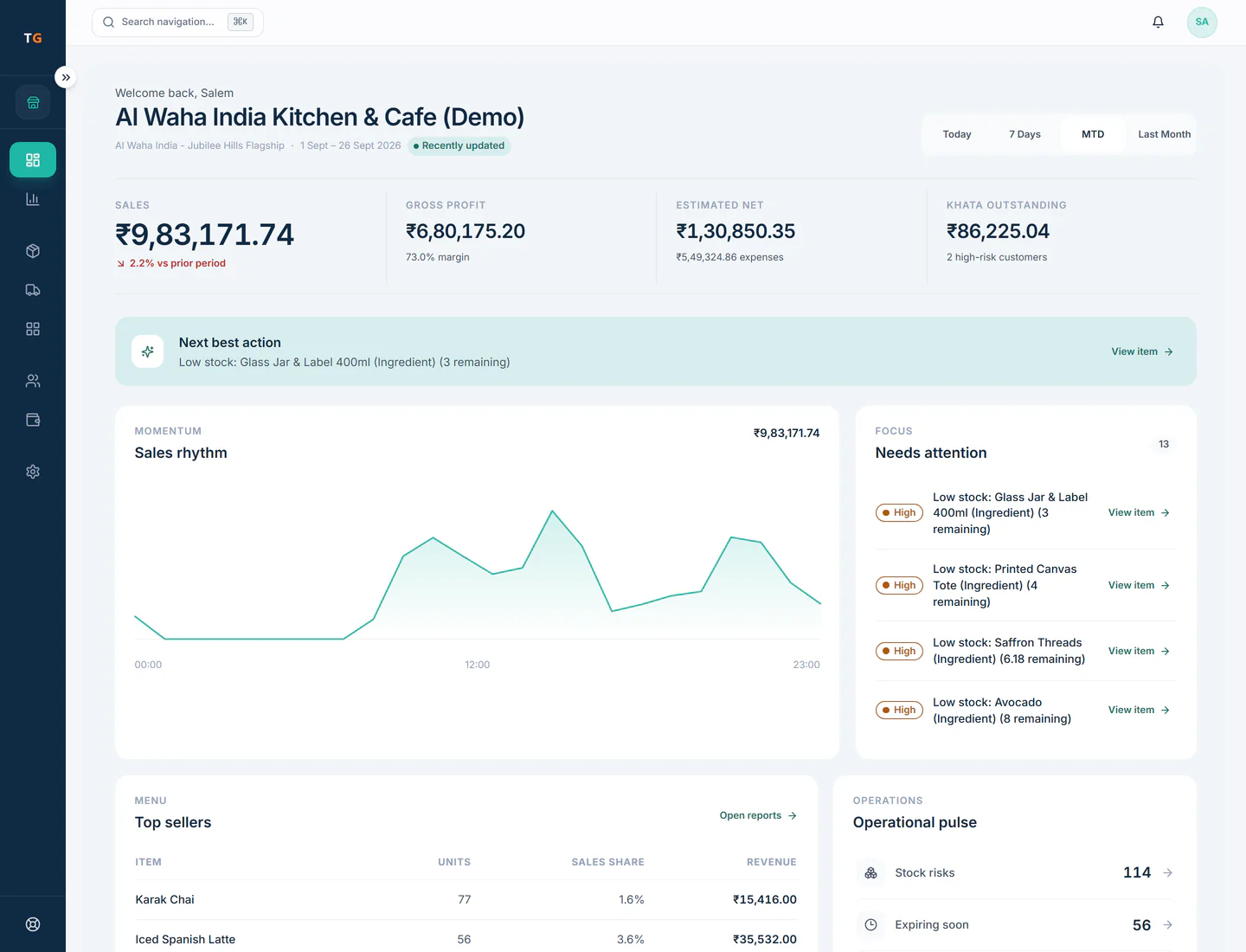
Task: View item for Avocado low stock alert
Action: coord(1139,710)
